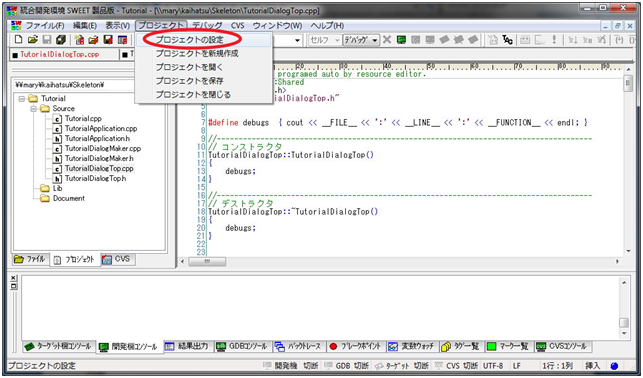The image size is (643, 378).
Task: Collapse the Tutorial tree node
Action: pos(22,98)
